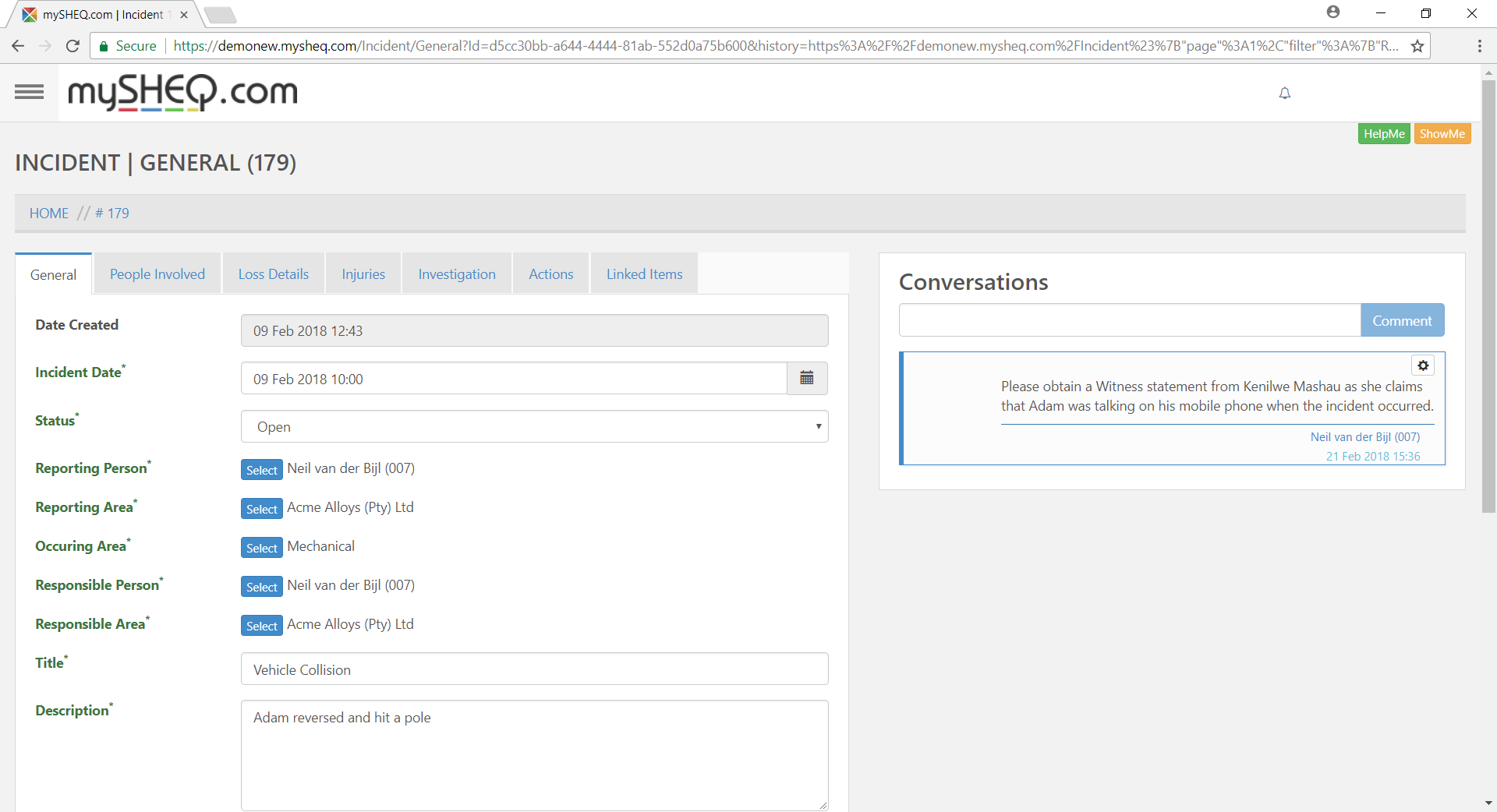Open the Loss Details tab
1497x812 pixels.
(274, 274)
